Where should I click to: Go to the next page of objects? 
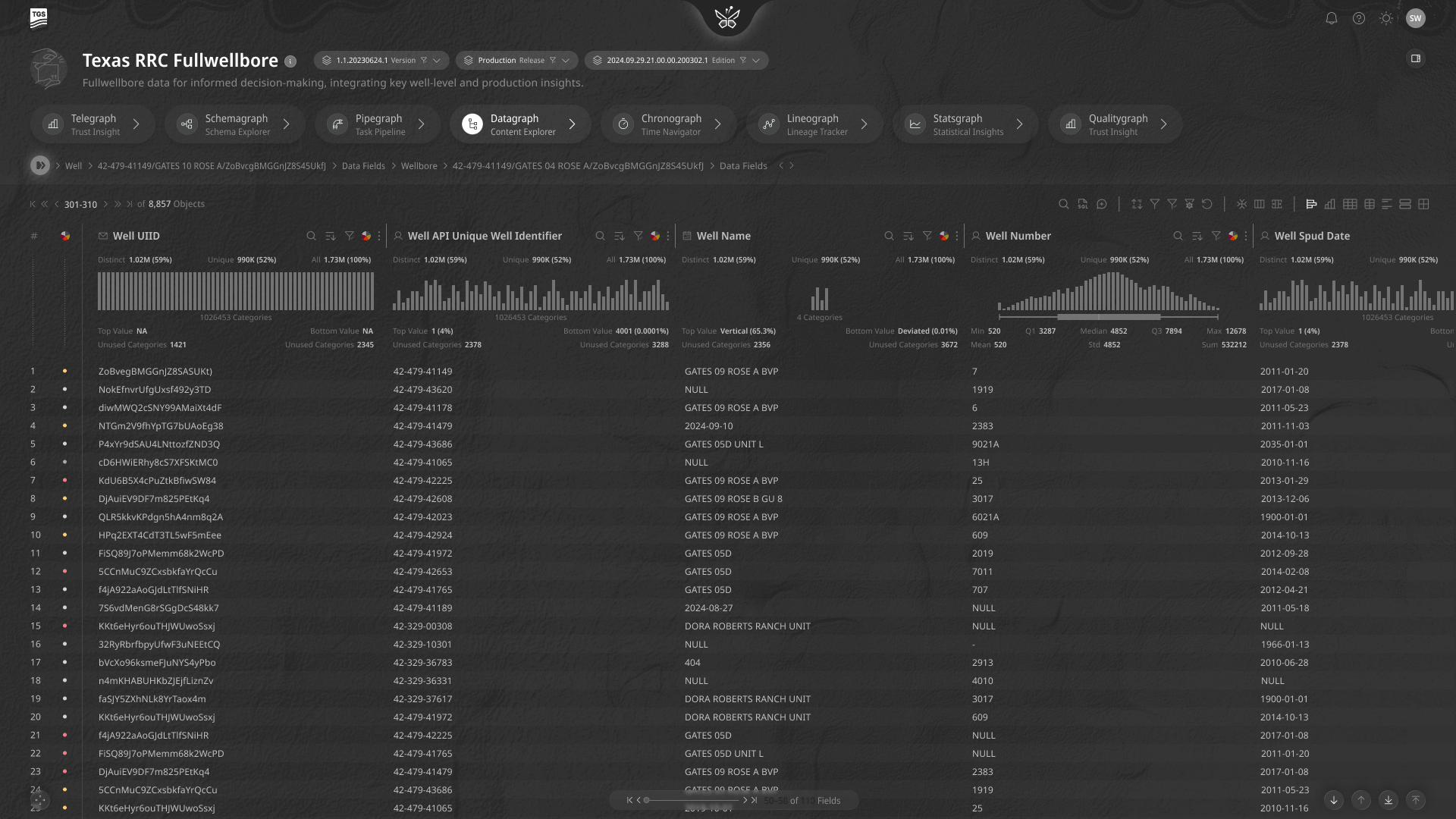tap(105, 204)
